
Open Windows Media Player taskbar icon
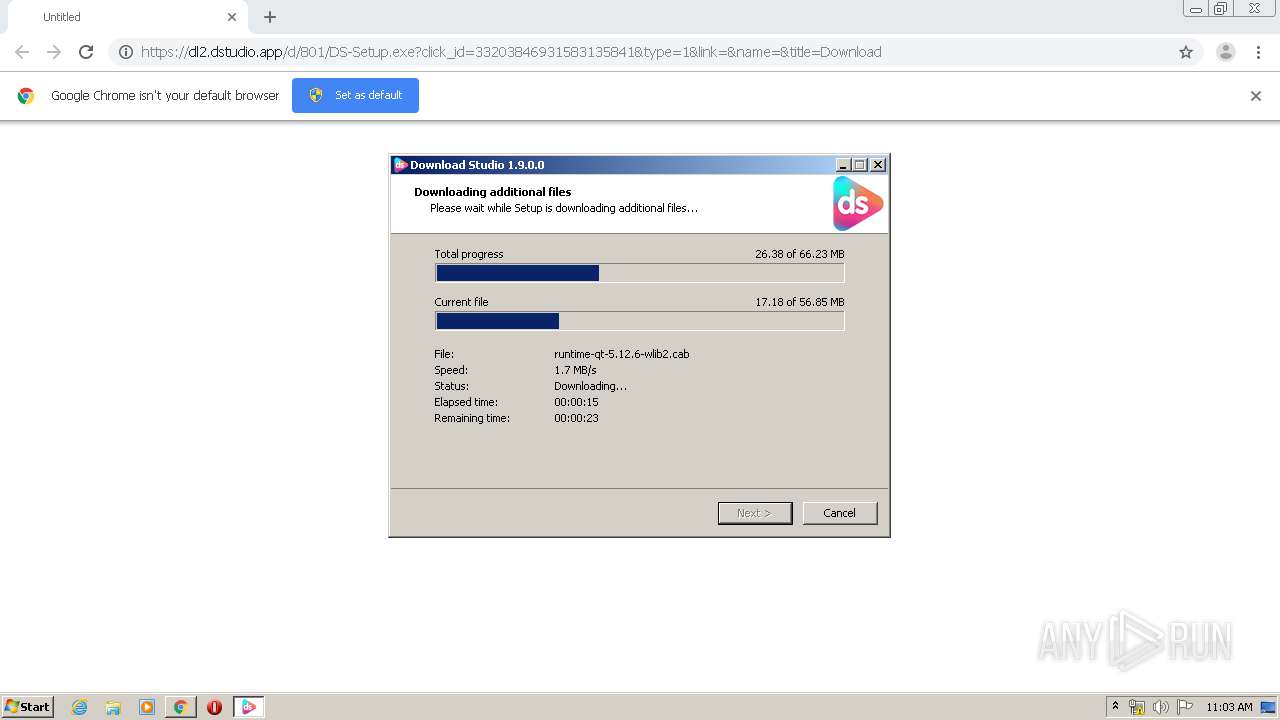point(147,707)
